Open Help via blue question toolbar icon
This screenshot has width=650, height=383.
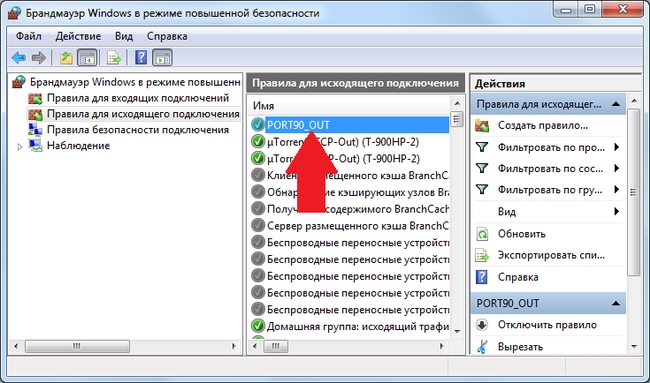pos(141,57)
